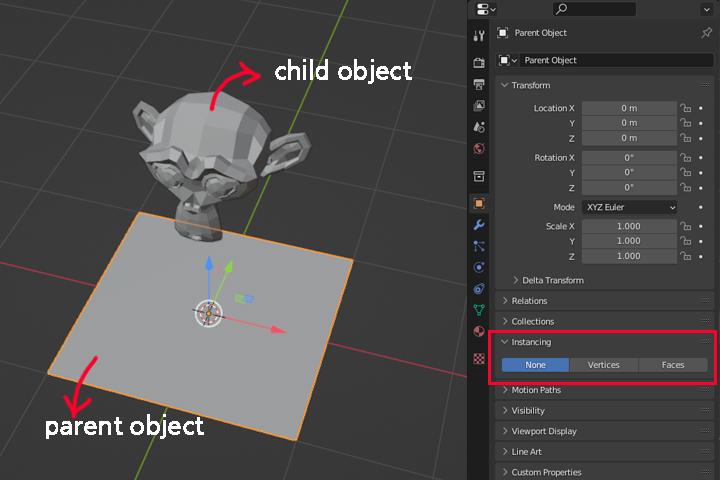
Task: Click the red X axis gizmo arrow
Action: click(277, 329)
